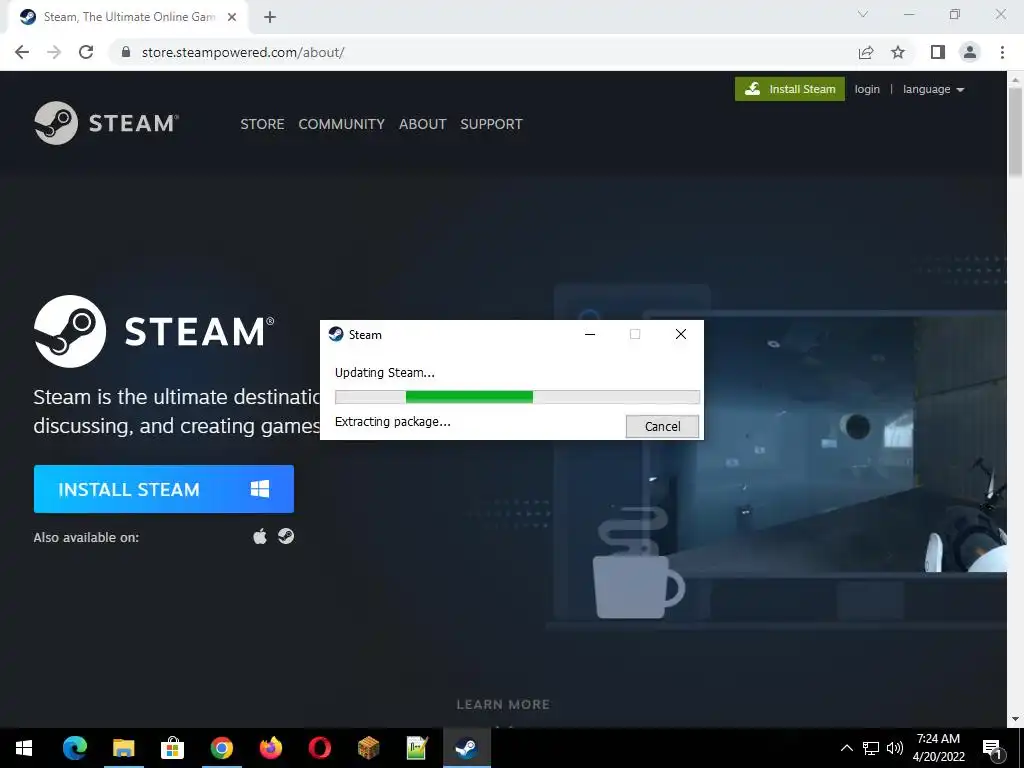Open the Chrome side panel icon
The width and height of the screenshot is (1024, 768).
coord(938,52)
